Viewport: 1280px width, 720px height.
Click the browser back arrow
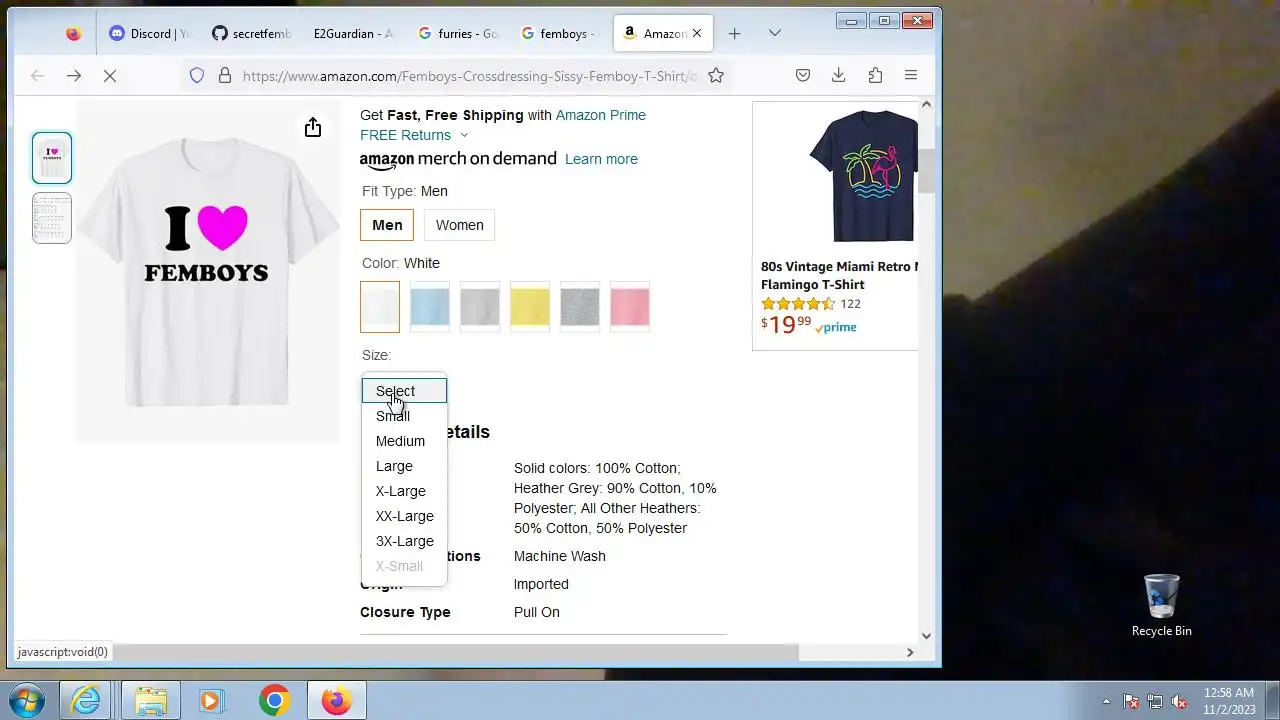(x=37, y=75)
